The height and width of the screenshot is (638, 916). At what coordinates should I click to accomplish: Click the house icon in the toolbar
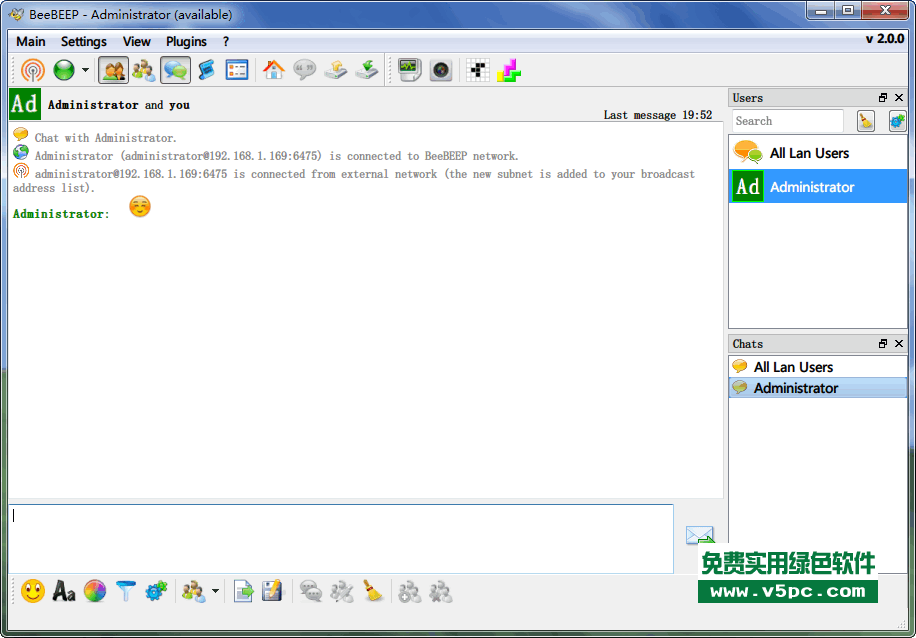(273, 70)
